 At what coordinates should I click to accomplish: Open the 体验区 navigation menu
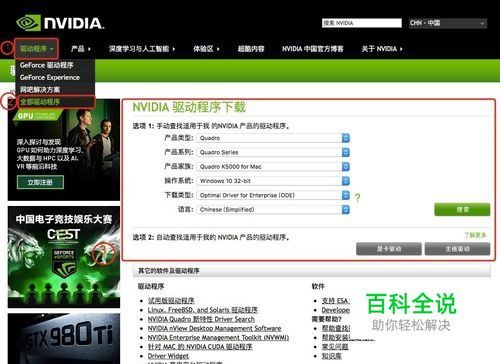click(x=206, y=49)
